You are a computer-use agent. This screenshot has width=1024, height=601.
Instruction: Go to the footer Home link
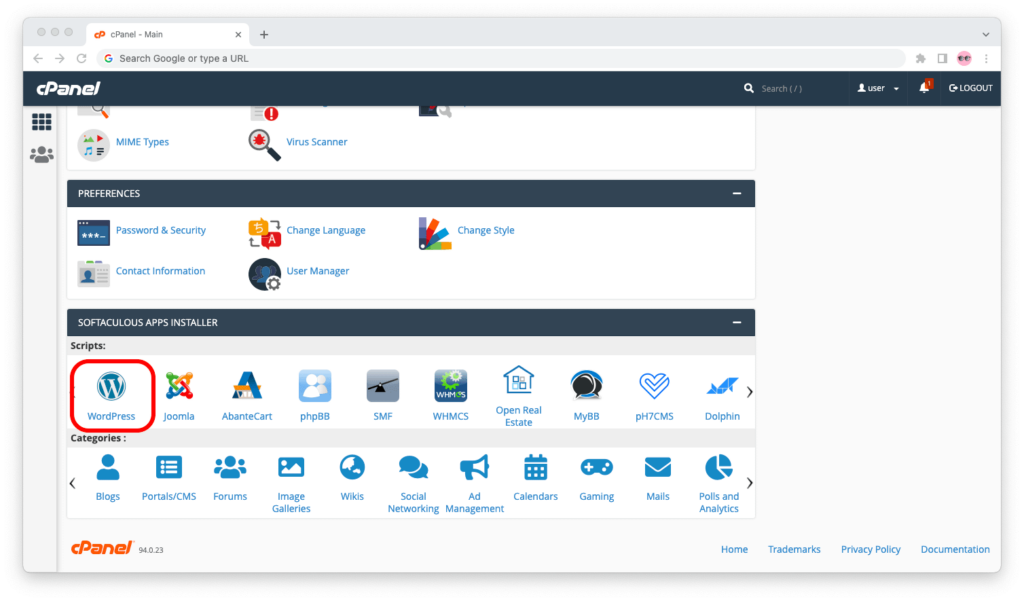pyautogui.click(x=734, y=549)
